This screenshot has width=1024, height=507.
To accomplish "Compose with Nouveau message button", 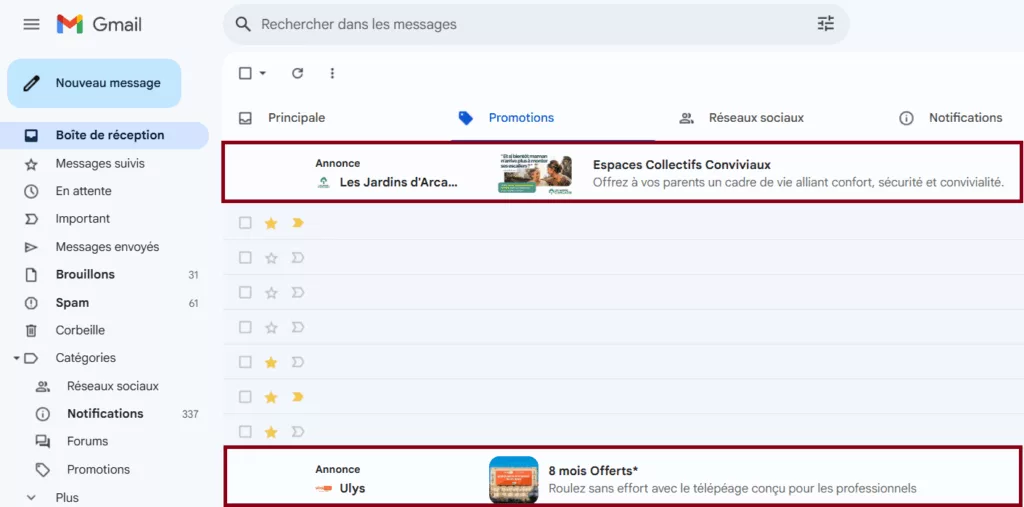I will [x=94, y=84].
